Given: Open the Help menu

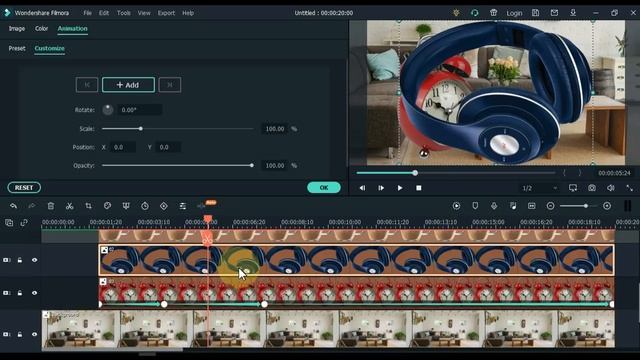Looking at the screenshot, I should tap(188, 13).
